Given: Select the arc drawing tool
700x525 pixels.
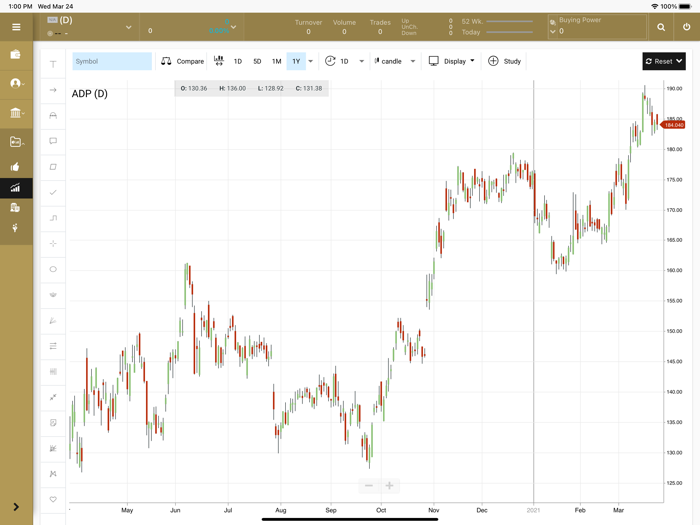Looking at the screenshot, I should [53, 116].
